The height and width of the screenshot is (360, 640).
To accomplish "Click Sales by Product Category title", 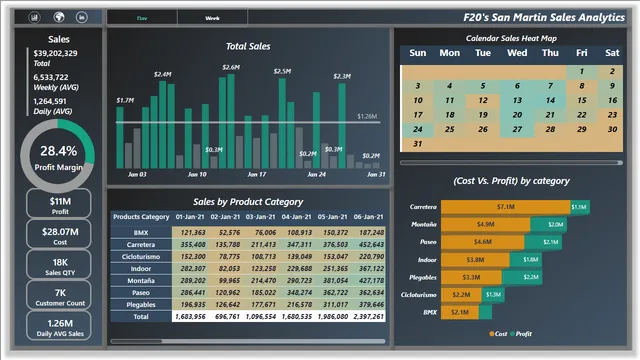I will 248,202.
